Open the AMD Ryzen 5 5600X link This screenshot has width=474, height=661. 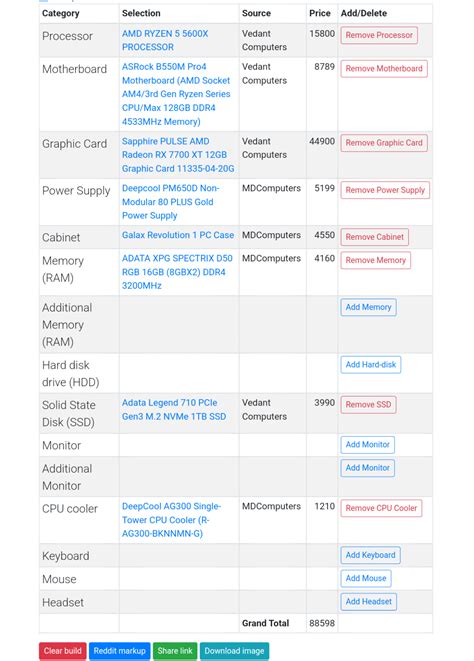click(165, 40)
